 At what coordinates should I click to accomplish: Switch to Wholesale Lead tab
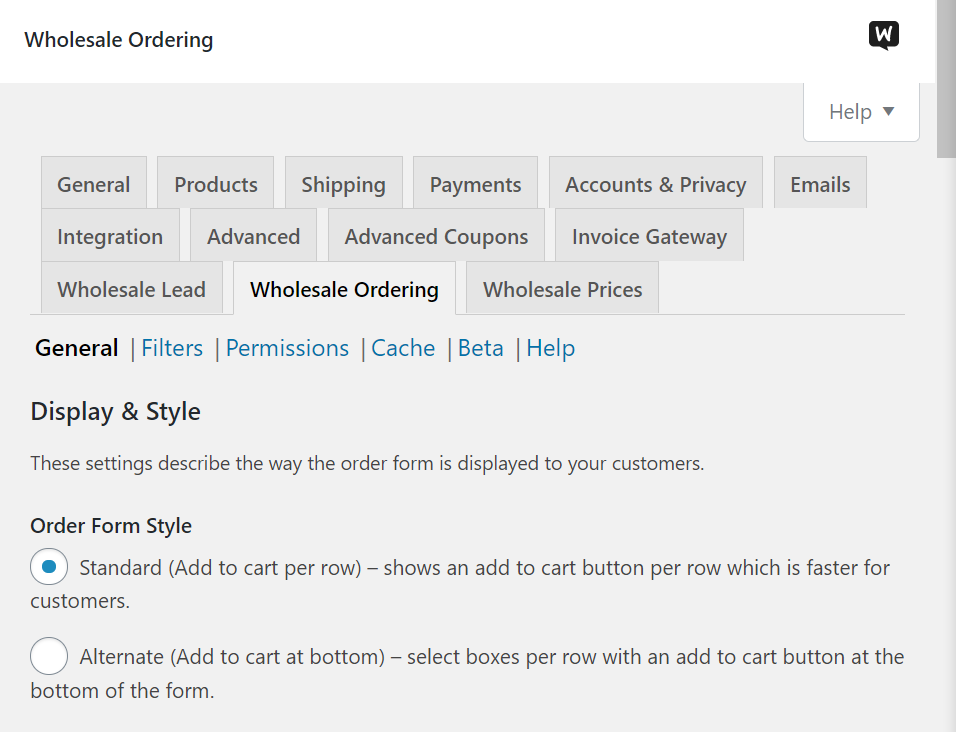pyautogui.click(x=131, y=289)
